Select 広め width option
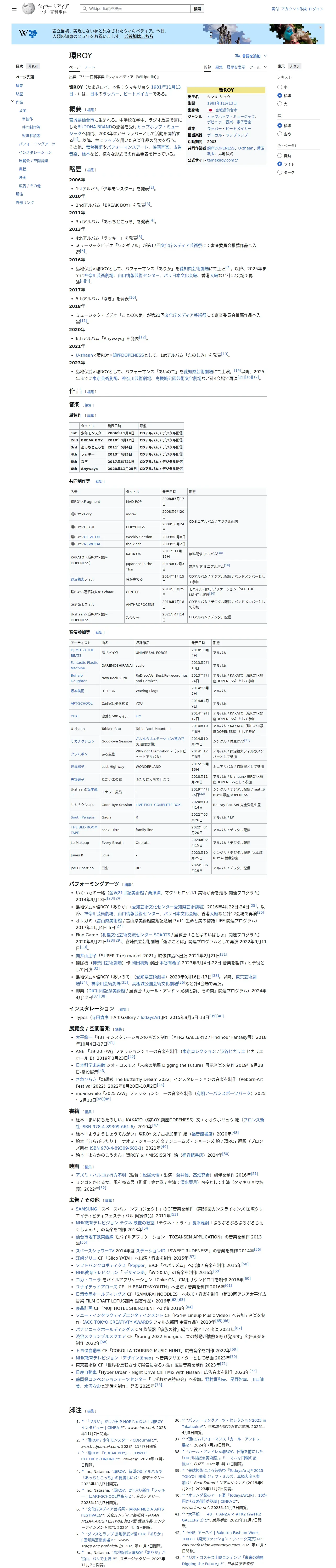Viewport: 336px width, 1568px height. pyautogui.click(x=280, y=134)
